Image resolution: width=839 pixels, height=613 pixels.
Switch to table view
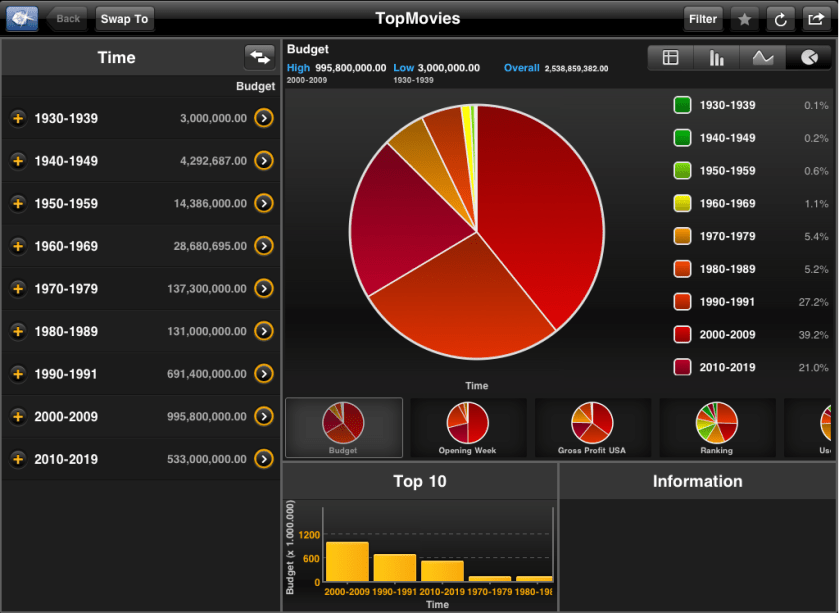tap(670, 58)
